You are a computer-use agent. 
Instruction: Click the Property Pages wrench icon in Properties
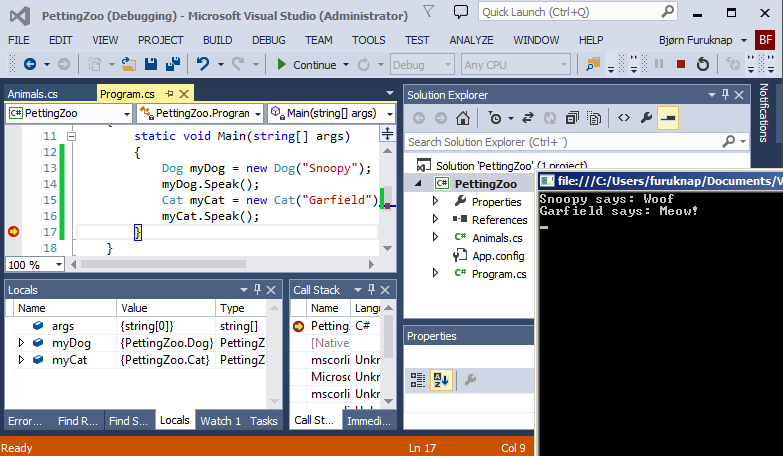click(470, 380)
